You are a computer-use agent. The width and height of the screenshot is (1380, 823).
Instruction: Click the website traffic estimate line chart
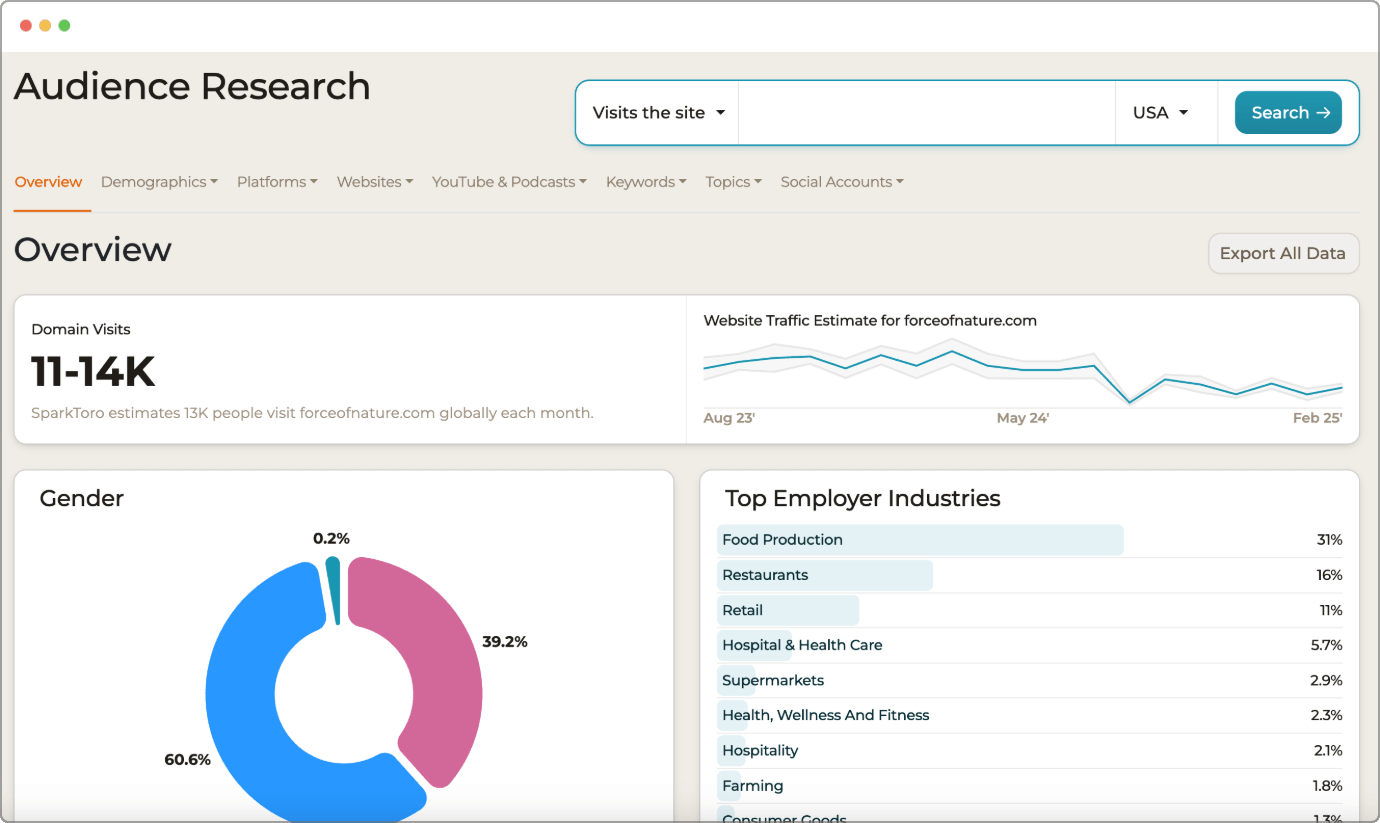[x=1022, y=368]
